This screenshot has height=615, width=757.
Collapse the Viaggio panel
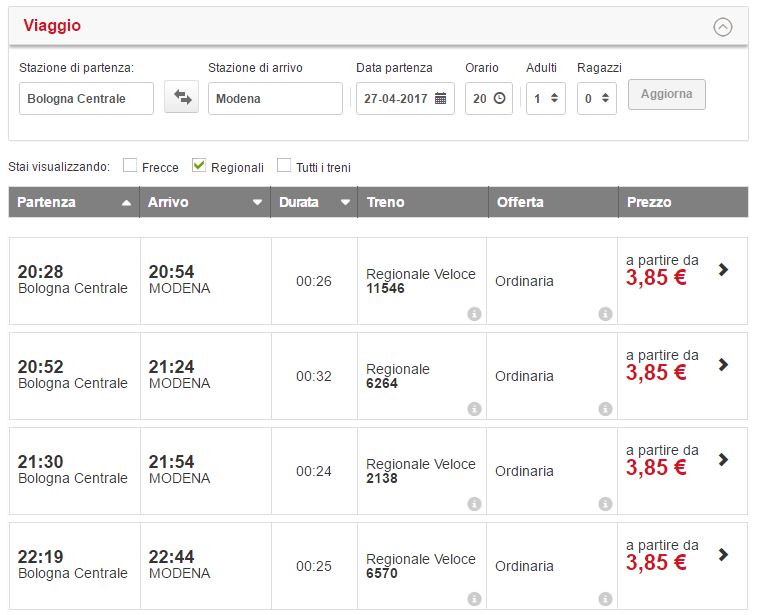pyautogui.click(x=723, y=27)
